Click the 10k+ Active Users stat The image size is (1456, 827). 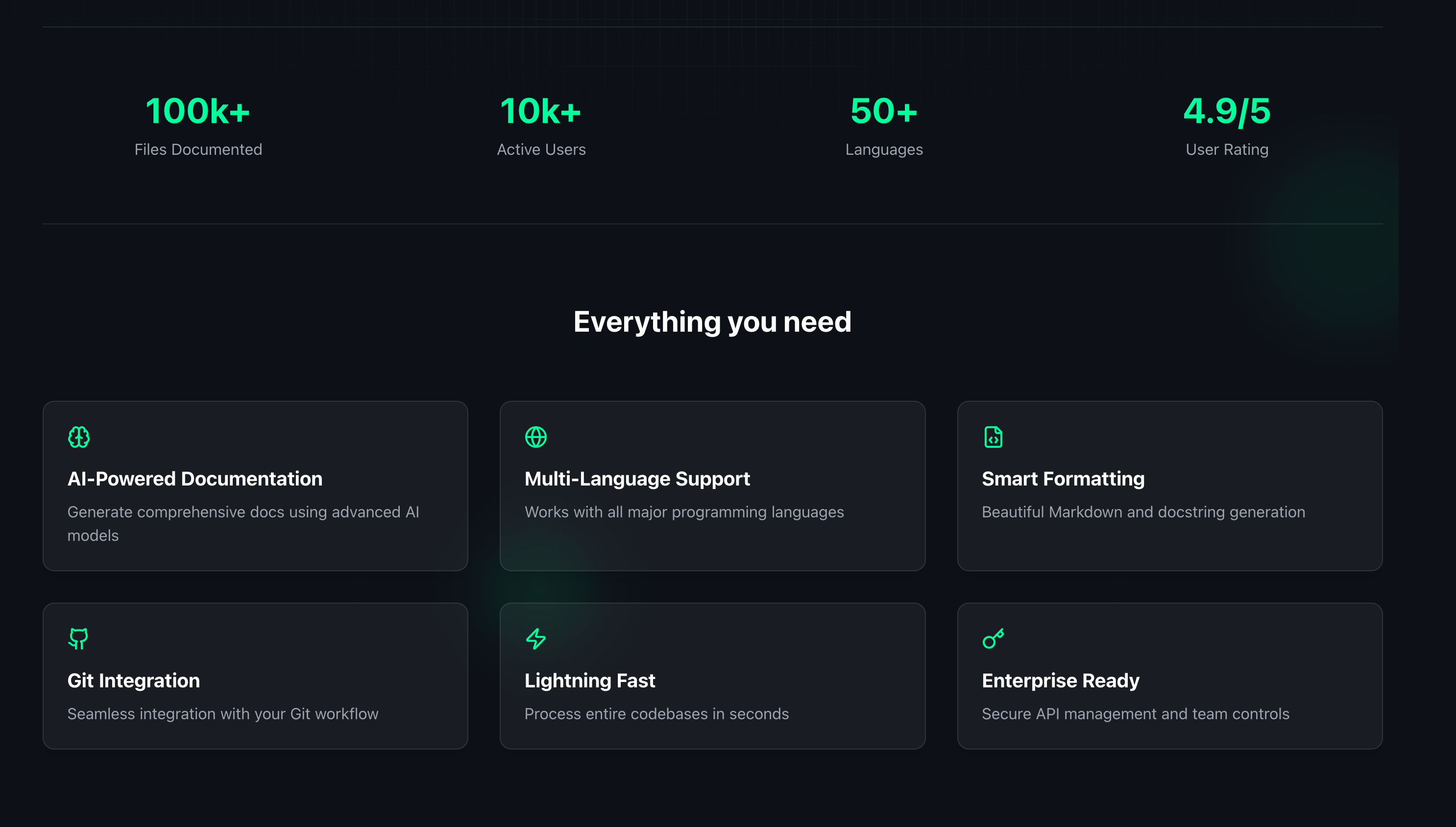click(540, 111)
